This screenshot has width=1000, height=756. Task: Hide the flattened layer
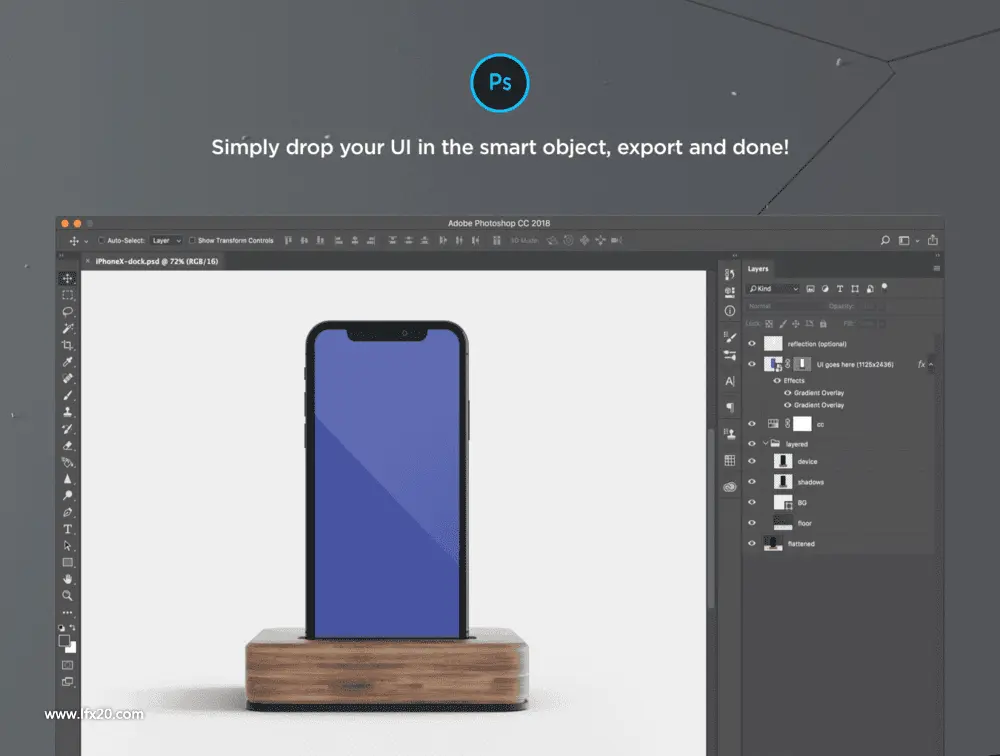(x=752, y=544)
